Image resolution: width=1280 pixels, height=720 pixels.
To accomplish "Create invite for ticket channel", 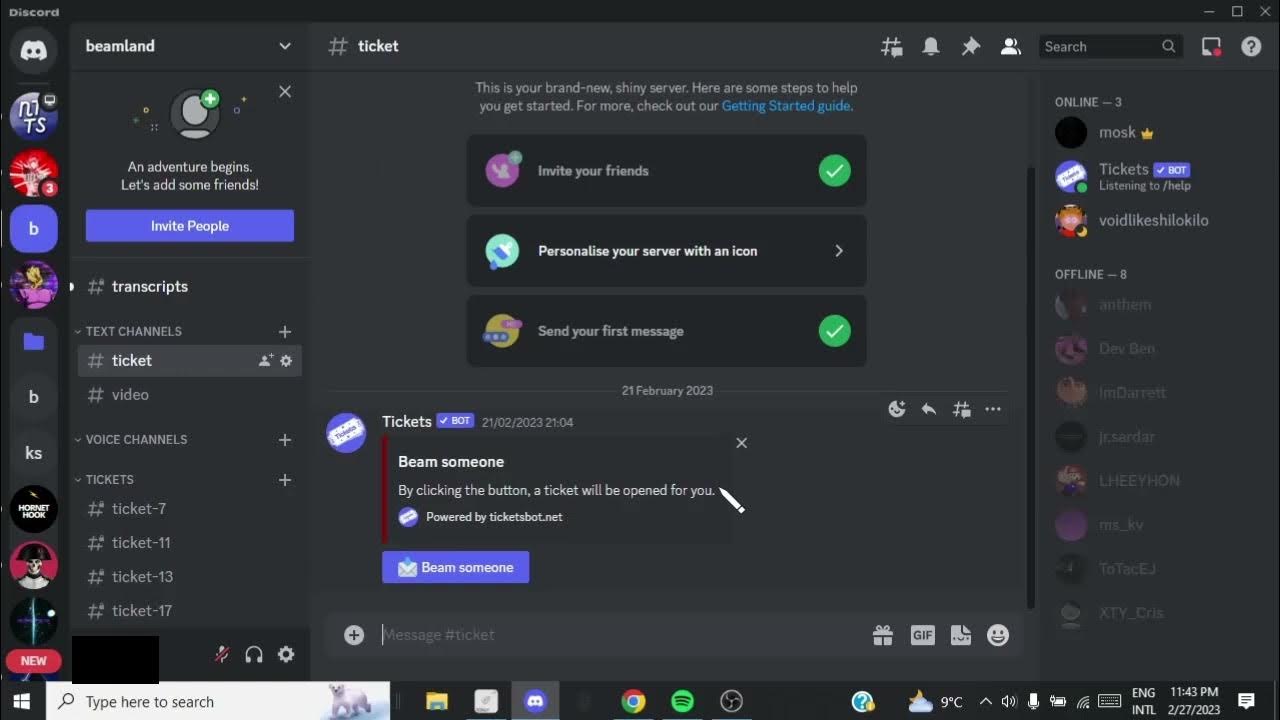I will [x=266, y=361].
